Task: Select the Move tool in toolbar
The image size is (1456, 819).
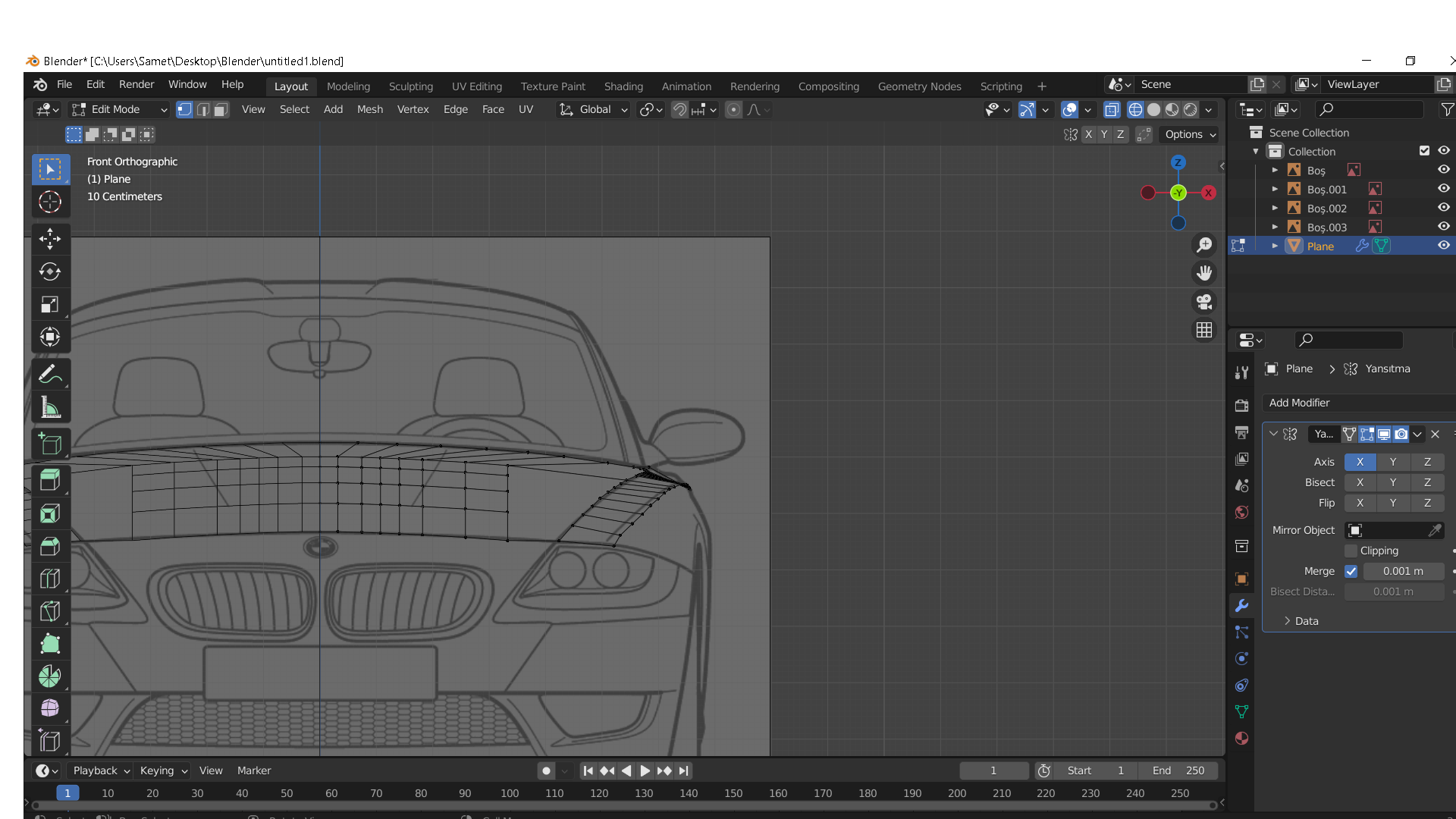Action: [x=50, y=239]
